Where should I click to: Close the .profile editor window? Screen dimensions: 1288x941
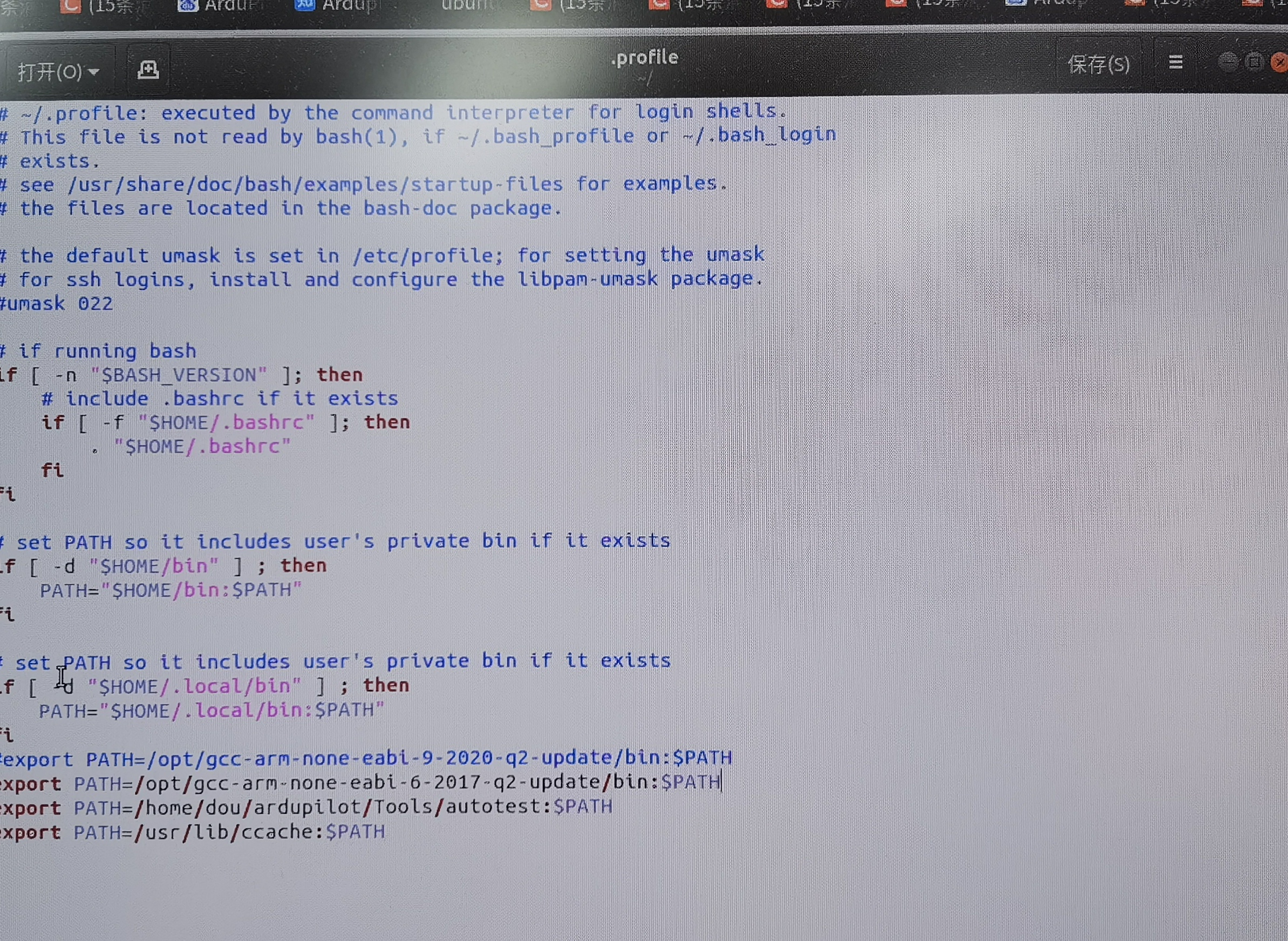click(x=1279, y=62)
